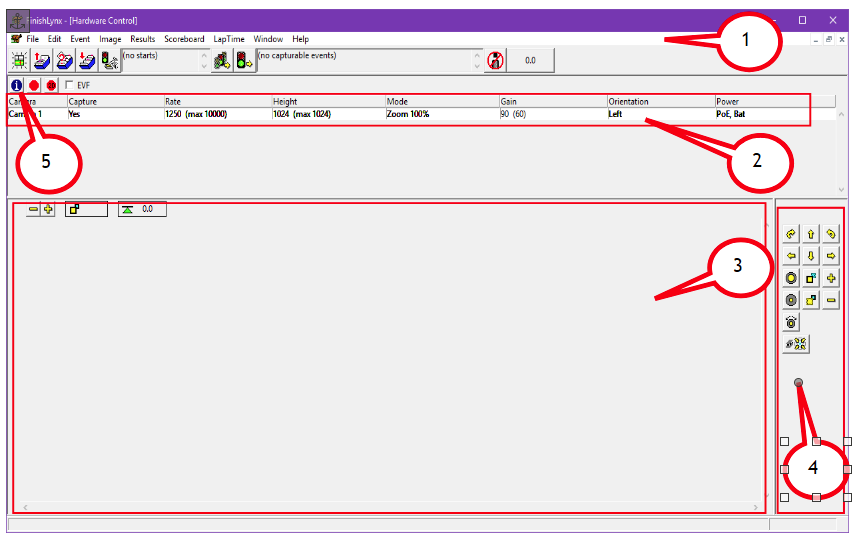
Task: Click the 0.0 button in top toolbar
Action: point(530,60)
